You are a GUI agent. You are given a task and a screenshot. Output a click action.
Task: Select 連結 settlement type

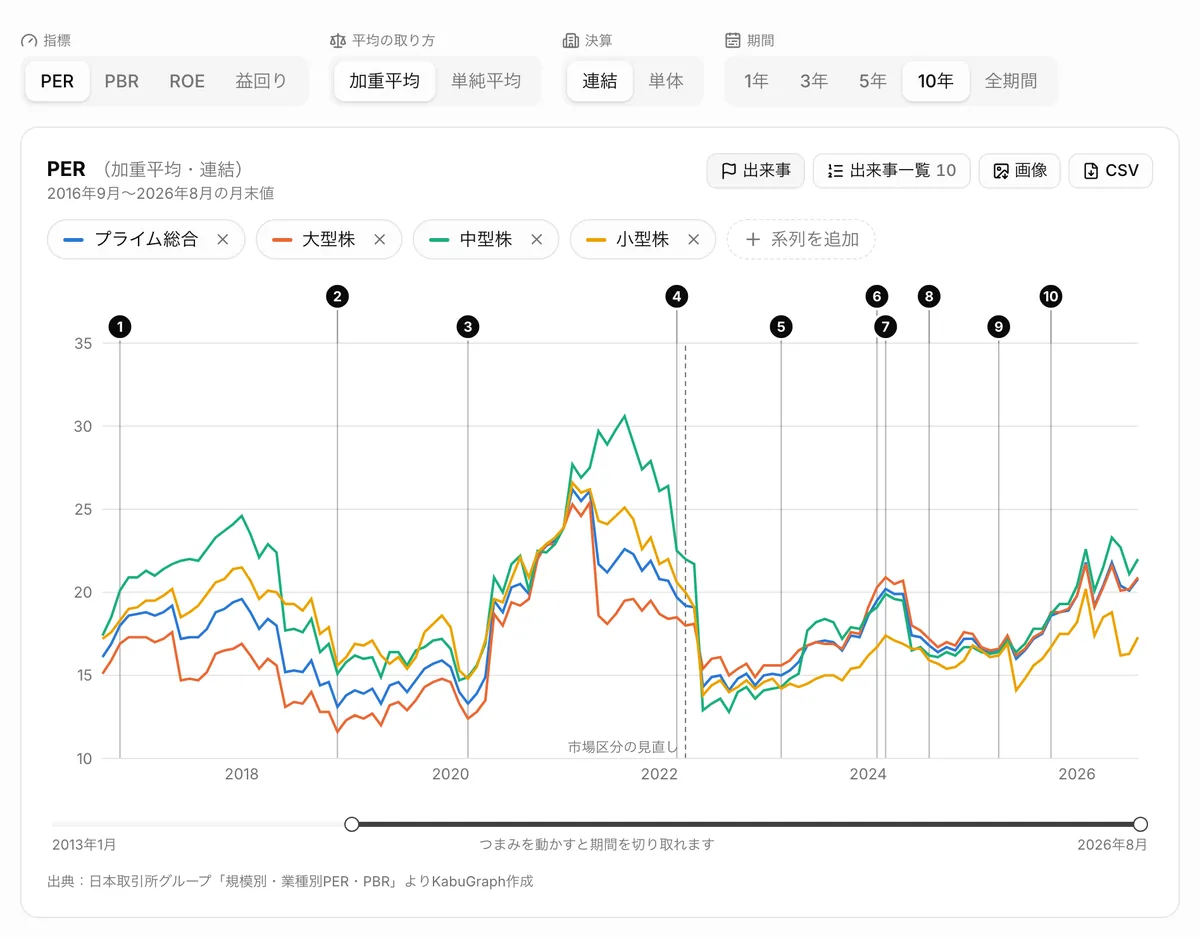tap(600, 81)
